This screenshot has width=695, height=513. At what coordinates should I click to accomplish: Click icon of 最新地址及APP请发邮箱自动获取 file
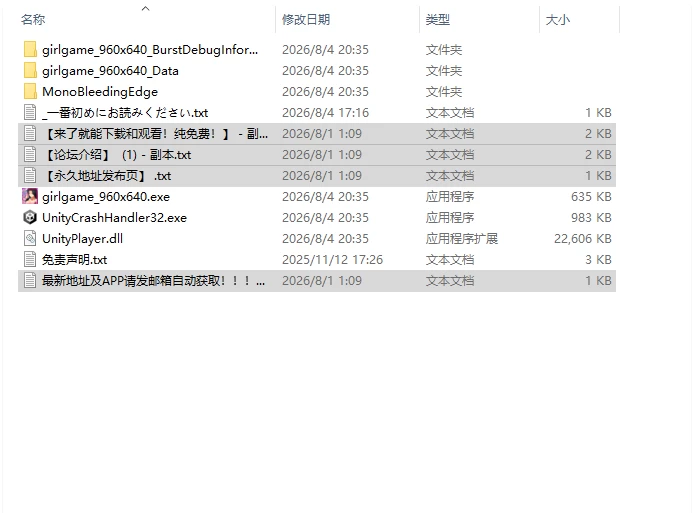tap(30, 281)
